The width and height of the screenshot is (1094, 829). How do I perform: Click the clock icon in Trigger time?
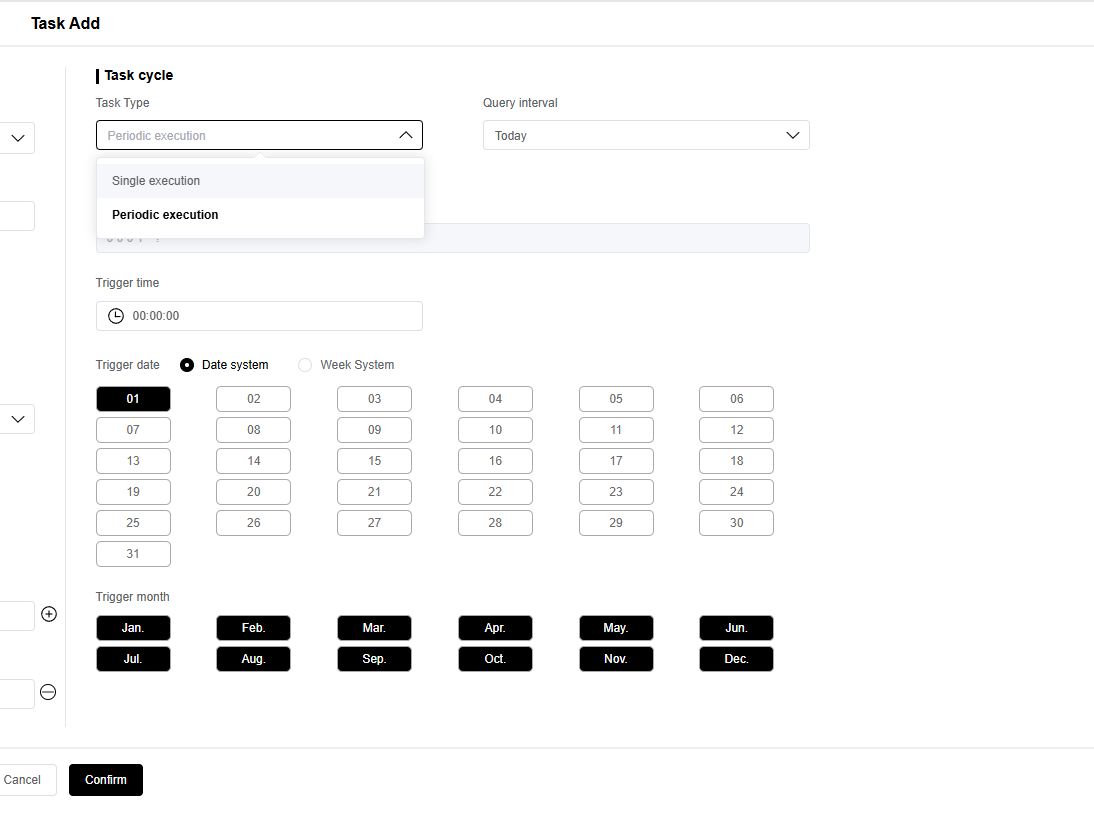116,316
